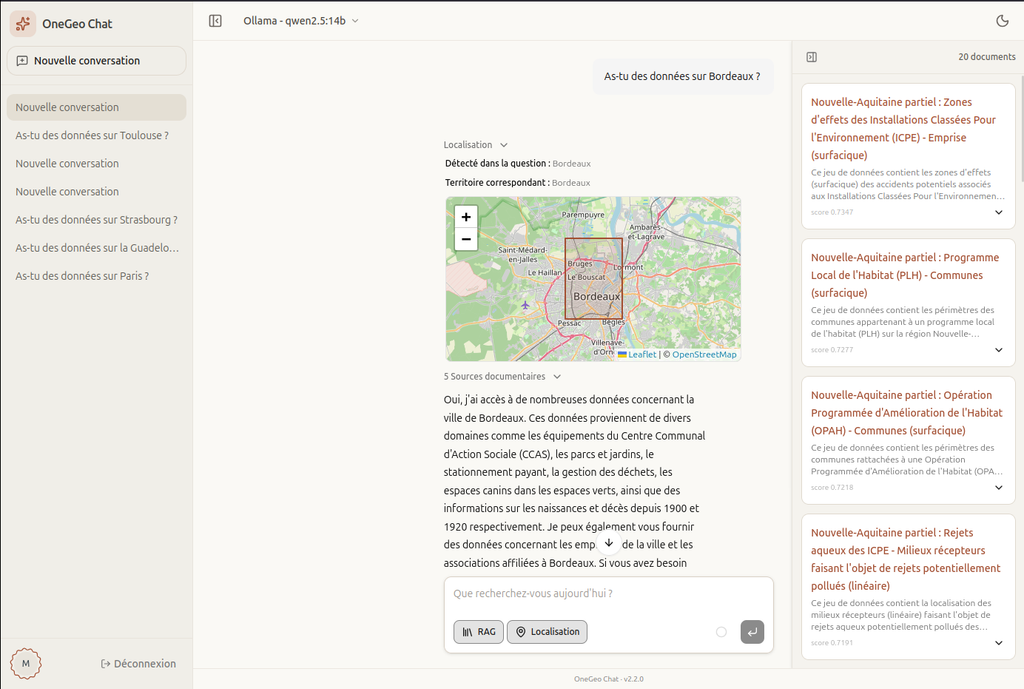Click the scroll-down arrow in chat
This screenshot has height=689, width=1024.
(609, 543)
